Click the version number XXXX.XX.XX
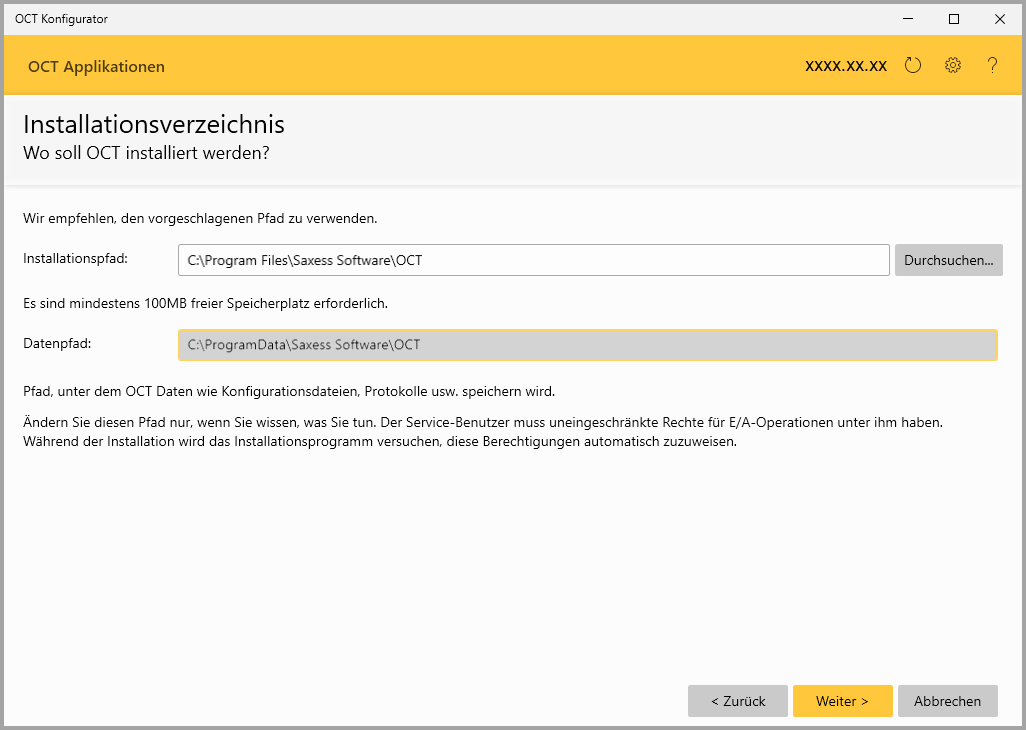This screenshot has width=1026, height=730. point(846,66)
